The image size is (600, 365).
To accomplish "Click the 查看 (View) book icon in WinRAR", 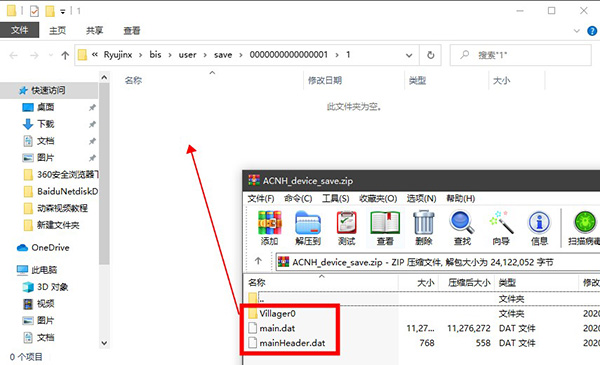I will point(385,227).
